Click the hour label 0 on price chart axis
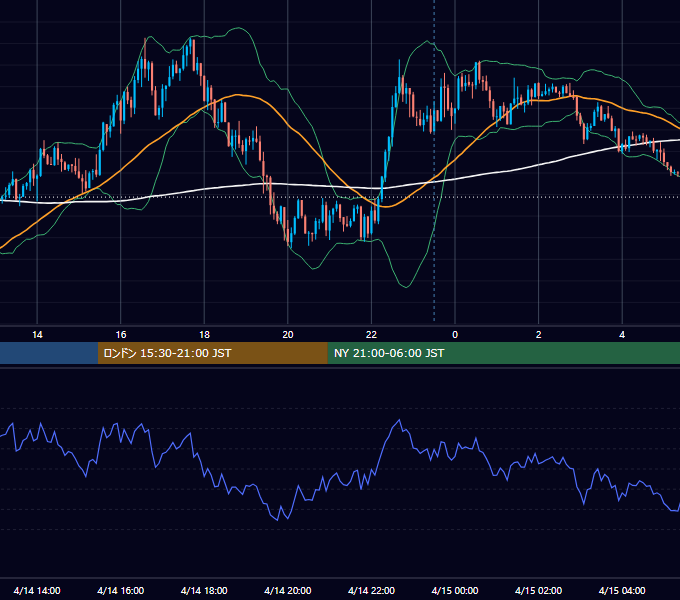The height and width of the screenshot is (600, 680). point(455,334)
